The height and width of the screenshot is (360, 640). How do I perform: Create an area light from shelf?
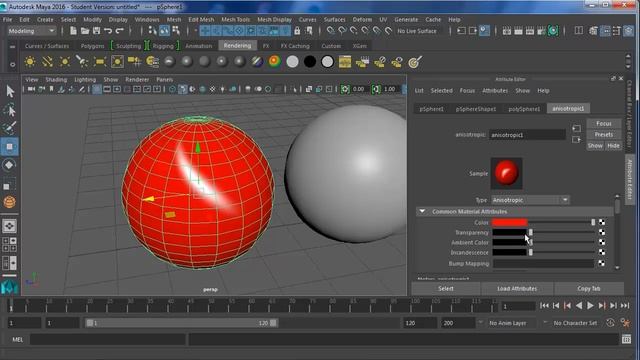click(x=100, y=62)
